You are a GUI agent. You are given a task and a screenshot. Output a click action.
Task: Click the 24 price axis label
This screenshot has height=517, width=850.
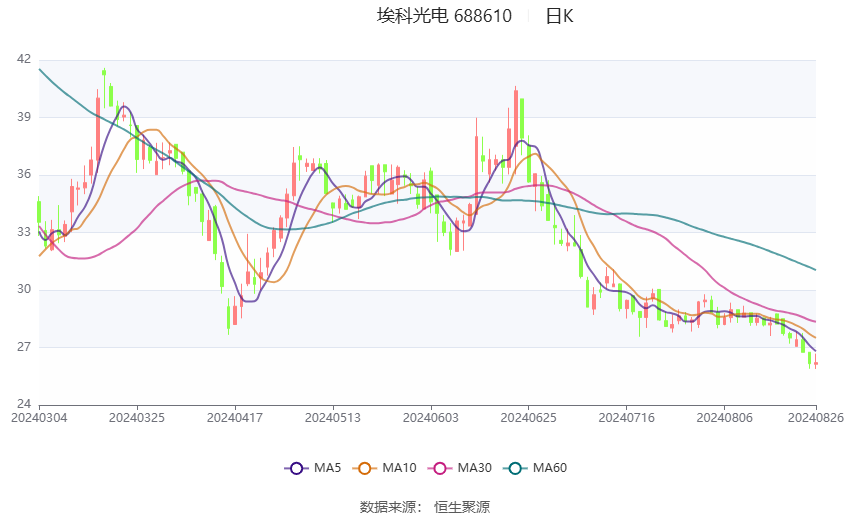coord(24,404)
